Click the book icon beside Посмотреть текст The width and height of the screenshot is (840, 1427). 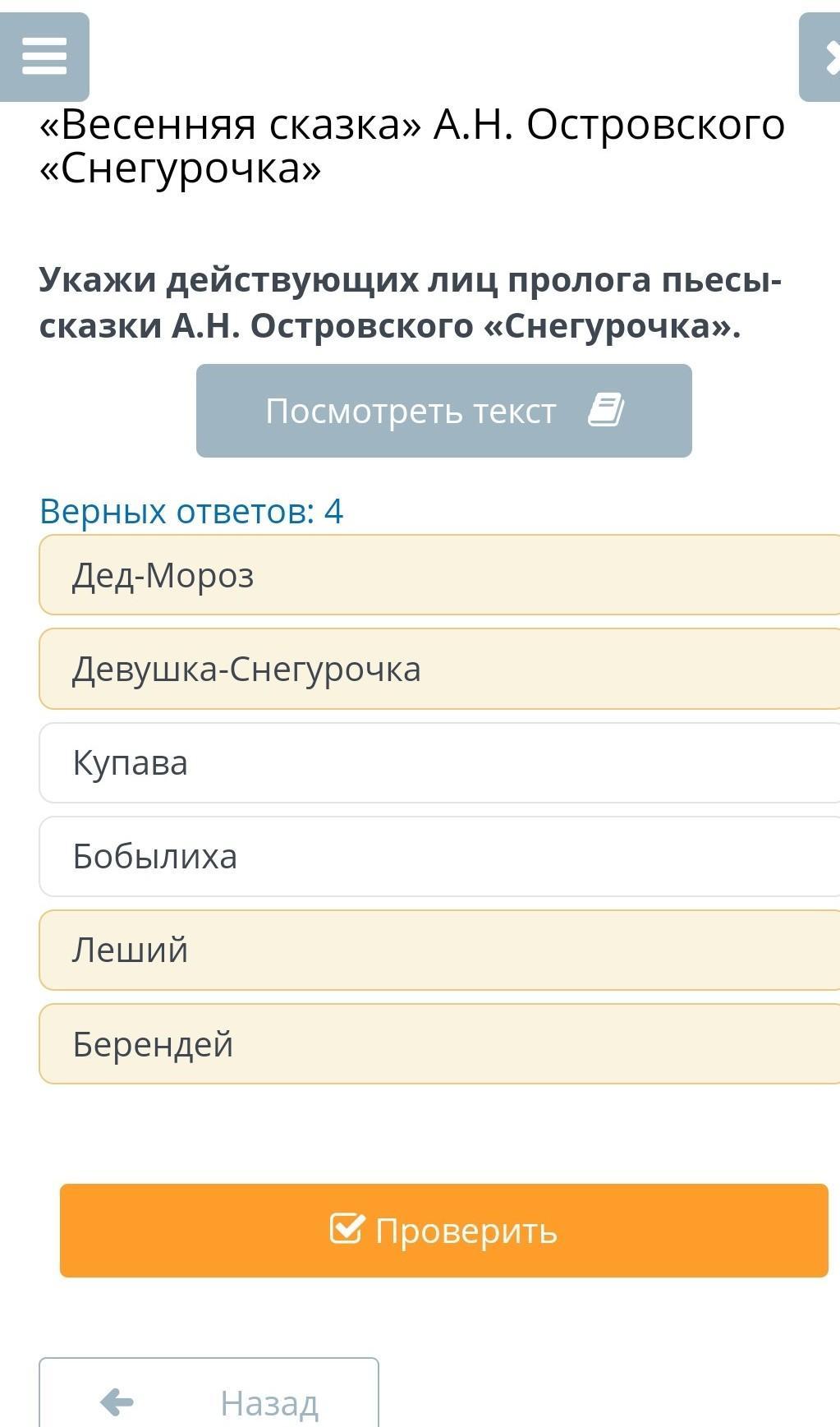click(606, 410)
